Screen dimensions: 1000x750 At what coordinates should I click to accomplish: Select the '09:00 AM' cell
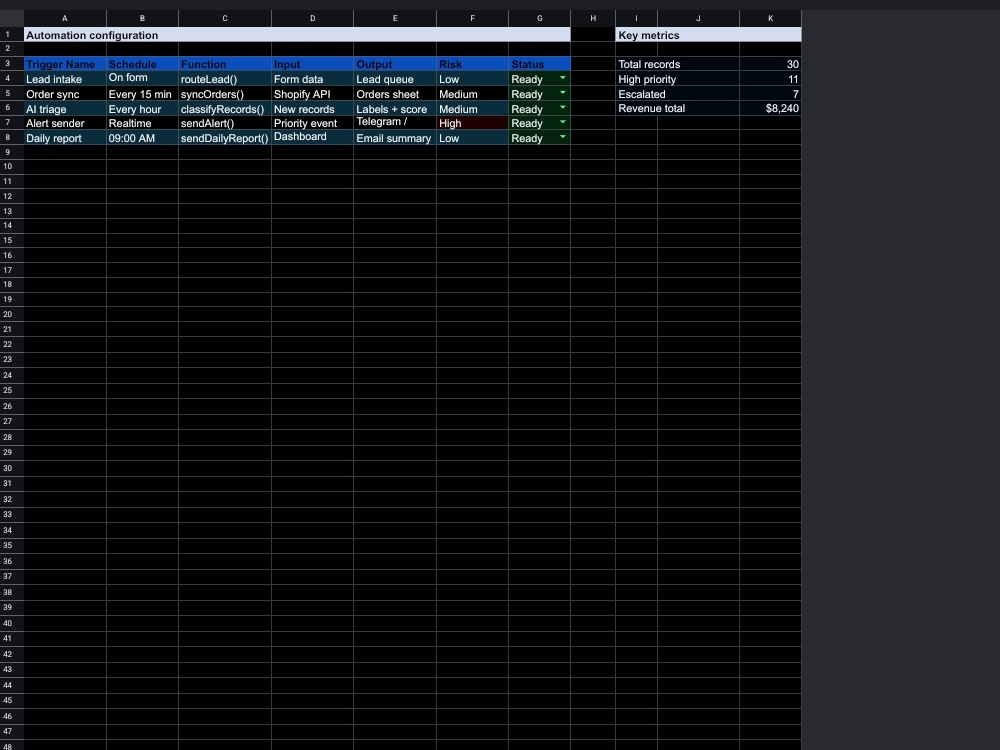[142, 138]
